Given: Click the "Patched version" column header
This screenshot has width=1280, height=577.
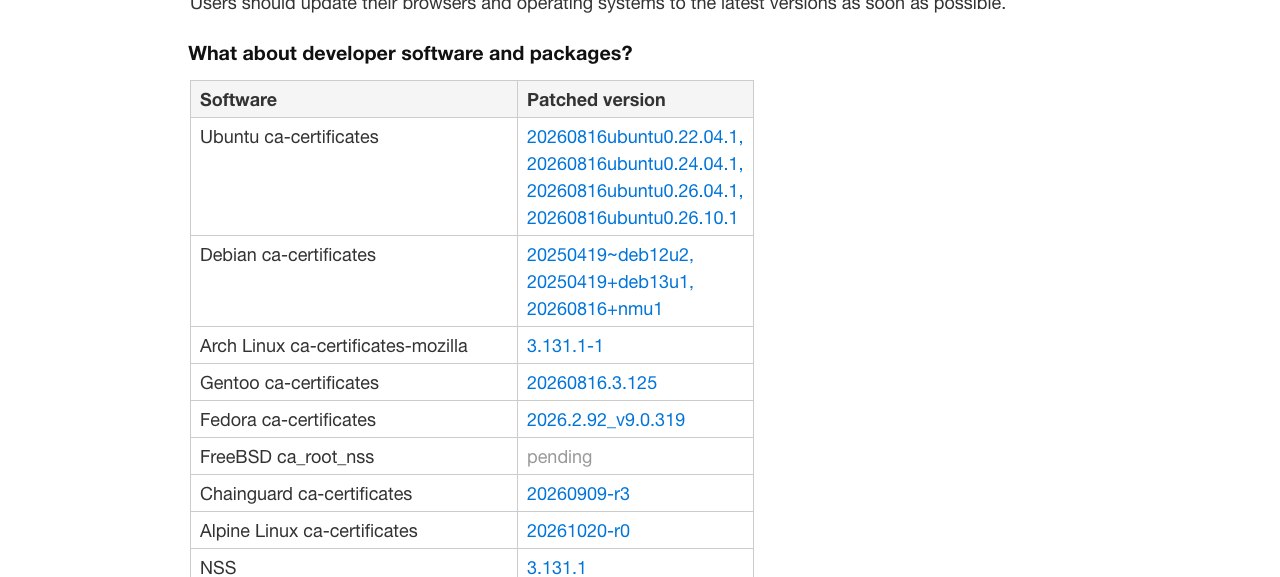Looking at the screenshot, I should [x=635, y=100].
